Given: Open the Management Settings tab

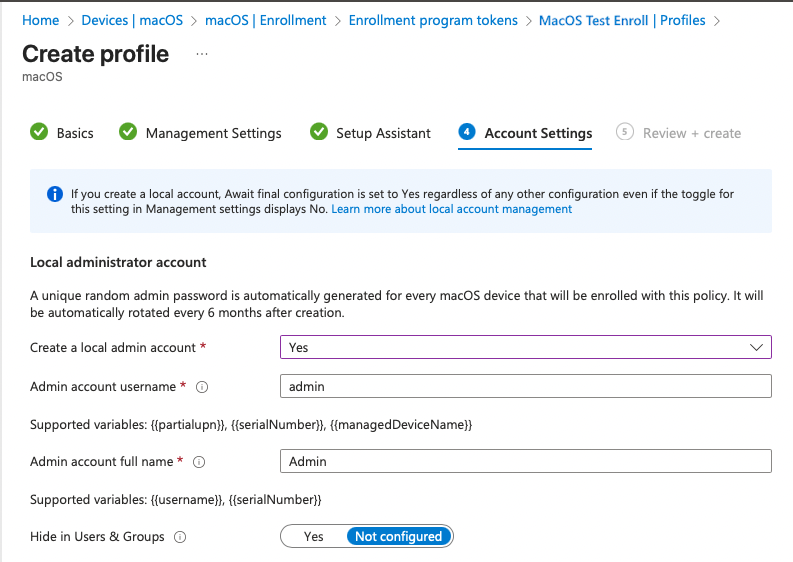Looking at the screenshot, I should 213,133.
